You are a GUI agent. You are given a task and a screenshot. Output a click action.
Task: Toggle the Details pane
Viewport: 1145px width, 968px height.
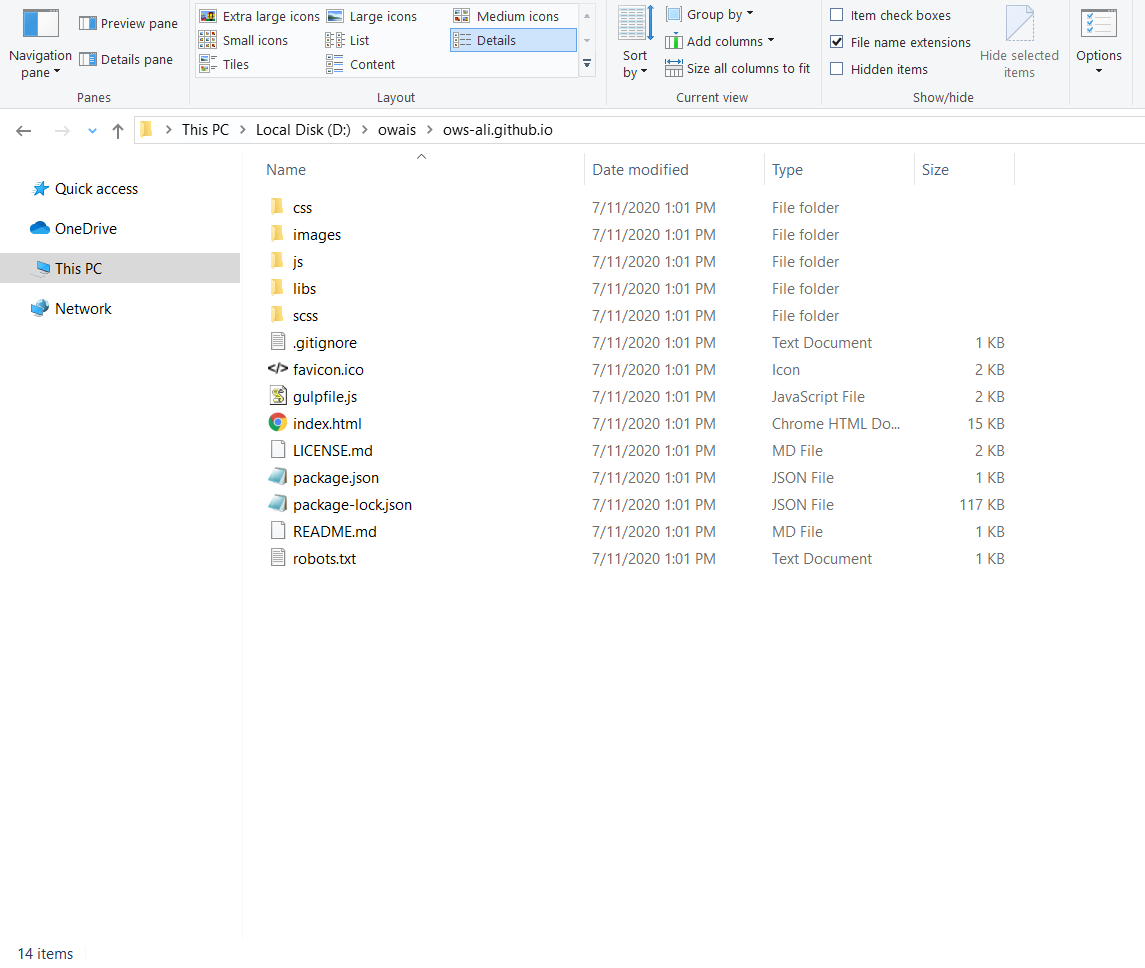coord(126,59)
